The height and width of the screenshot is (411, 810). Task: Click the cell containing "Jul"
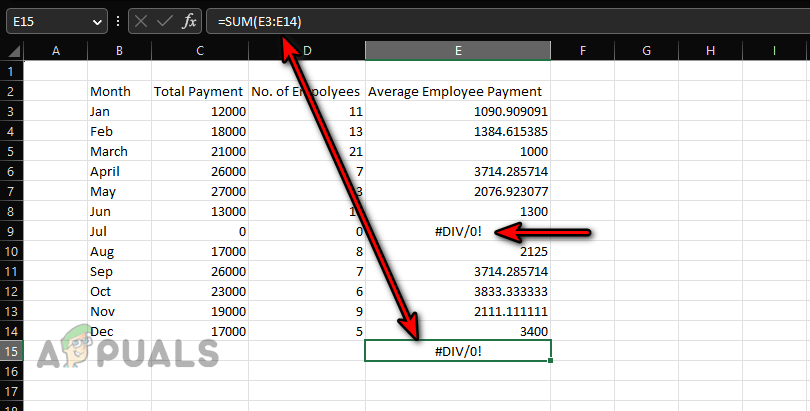tap(119, 231)
